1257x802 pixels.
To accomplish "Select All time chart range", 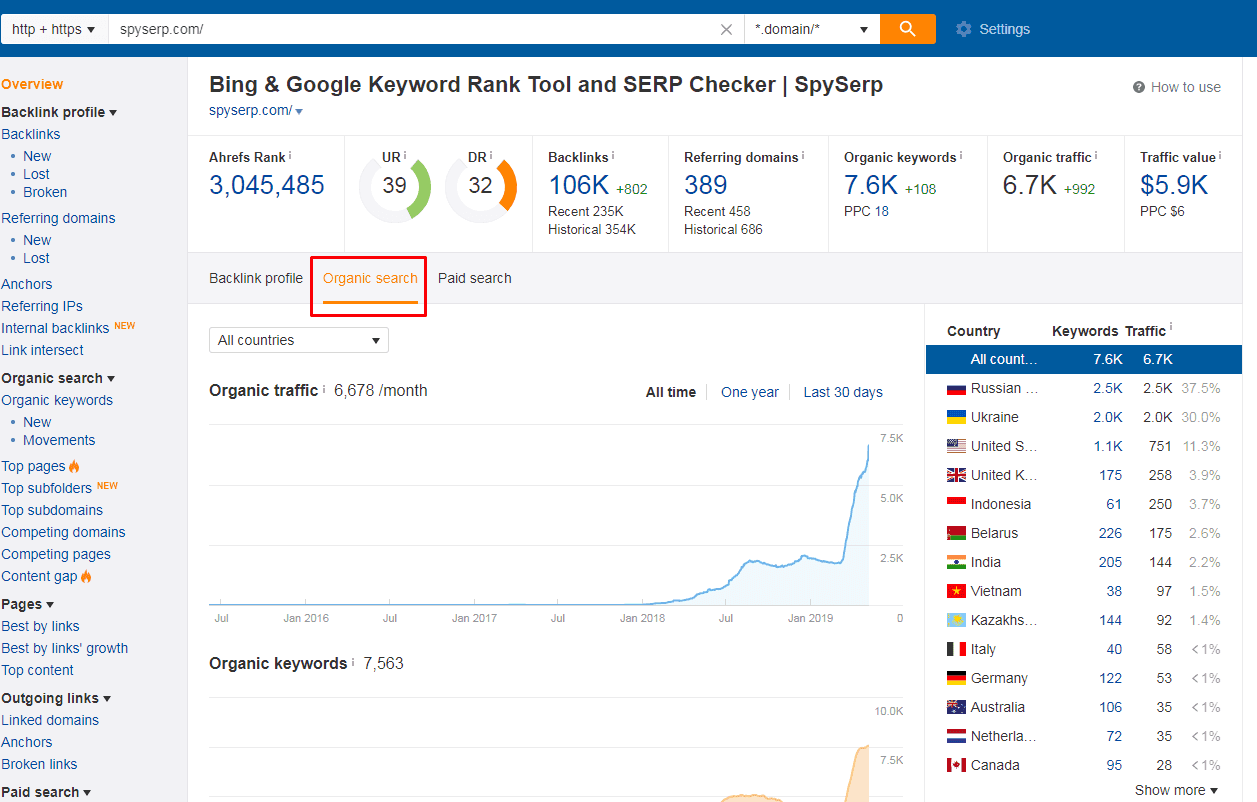I will point(671,392).
